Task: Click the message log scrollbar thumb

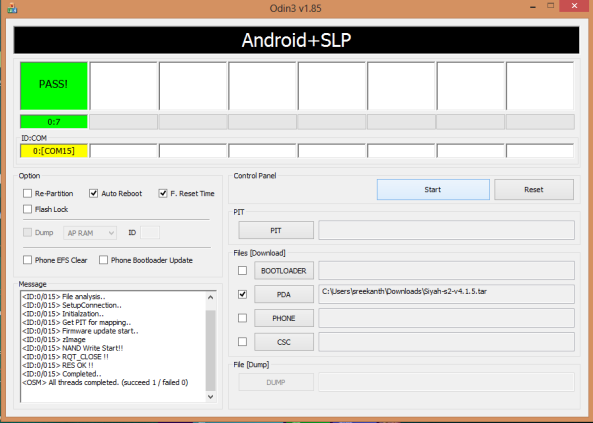Action: pos(211,350)
